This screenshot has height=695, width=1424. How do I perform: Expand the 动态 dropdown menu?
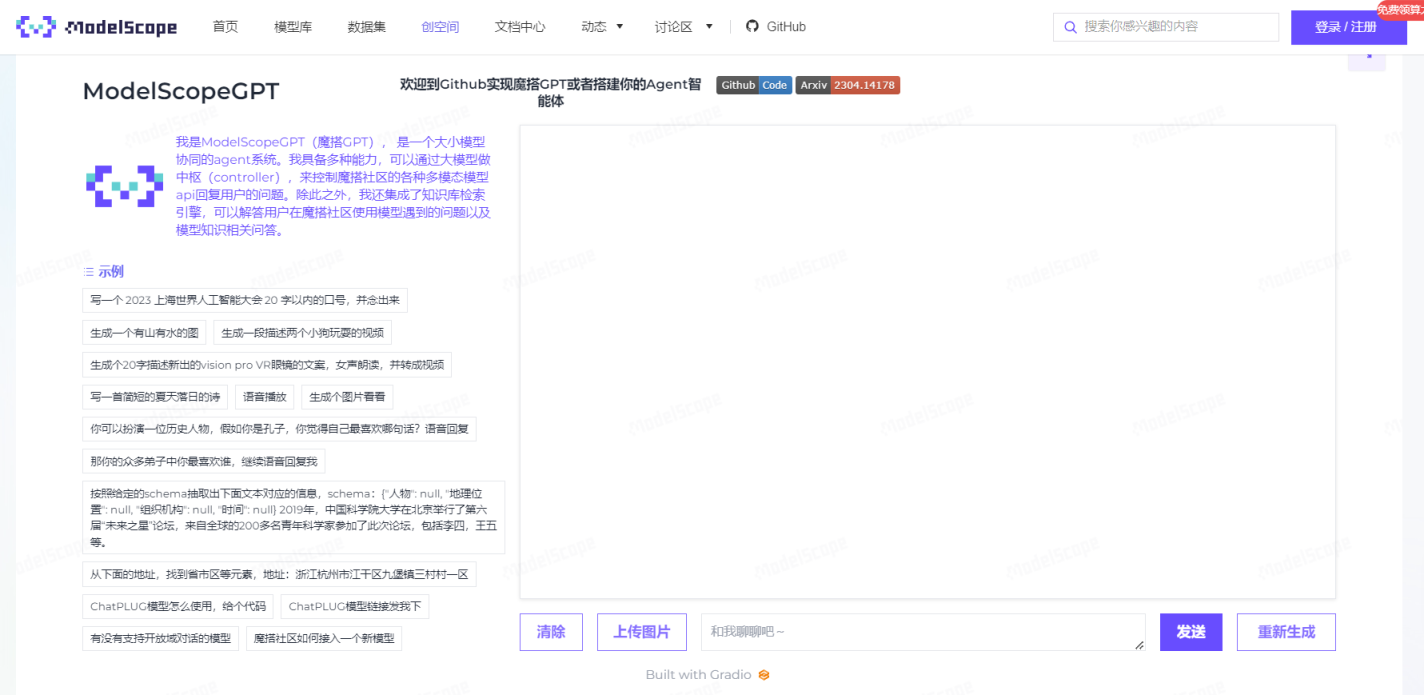[602, 27]
